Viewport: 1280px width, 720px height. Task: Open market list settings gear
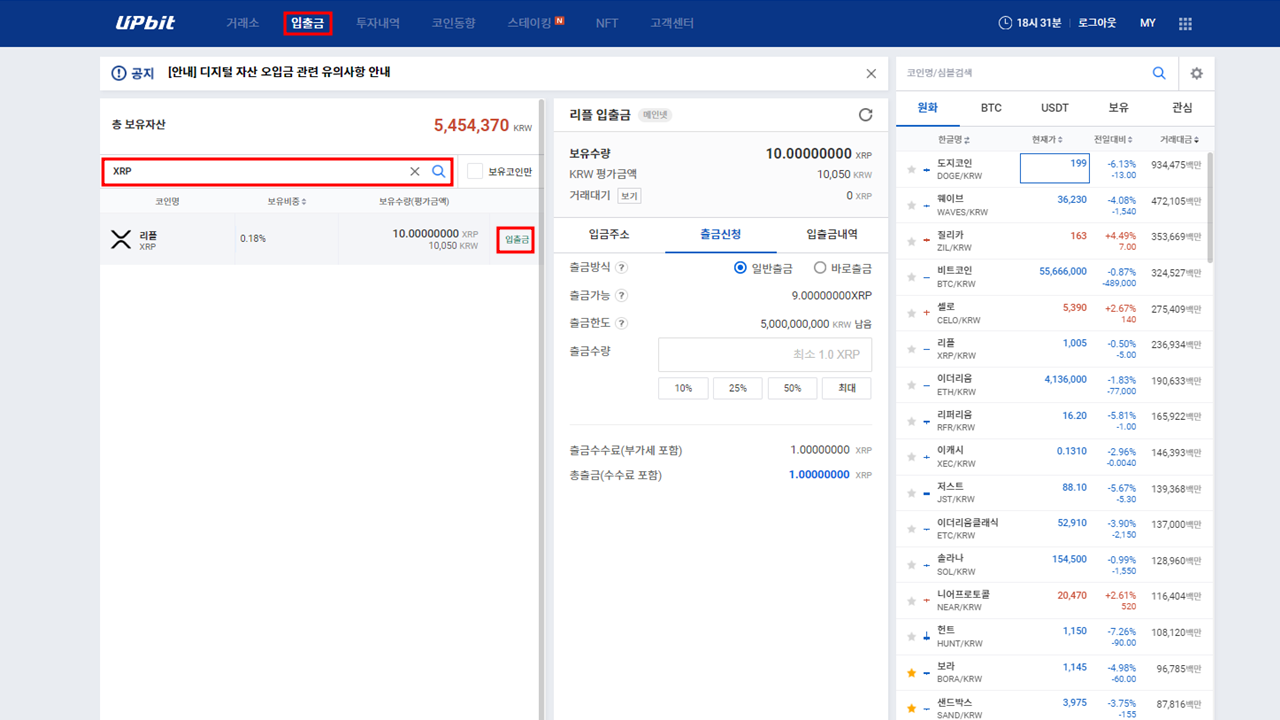[1196, 73]
